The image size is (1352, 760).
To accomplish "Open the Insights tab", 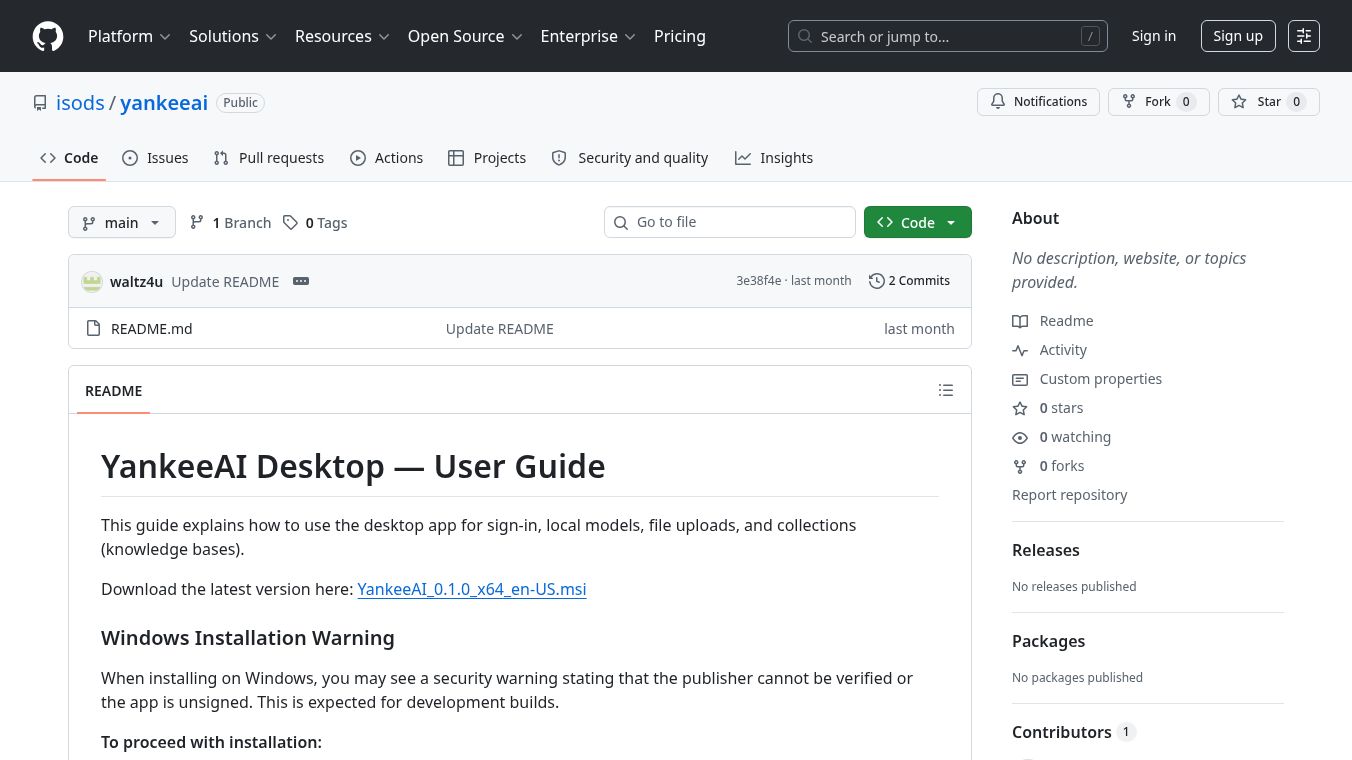I will (774, 158).
